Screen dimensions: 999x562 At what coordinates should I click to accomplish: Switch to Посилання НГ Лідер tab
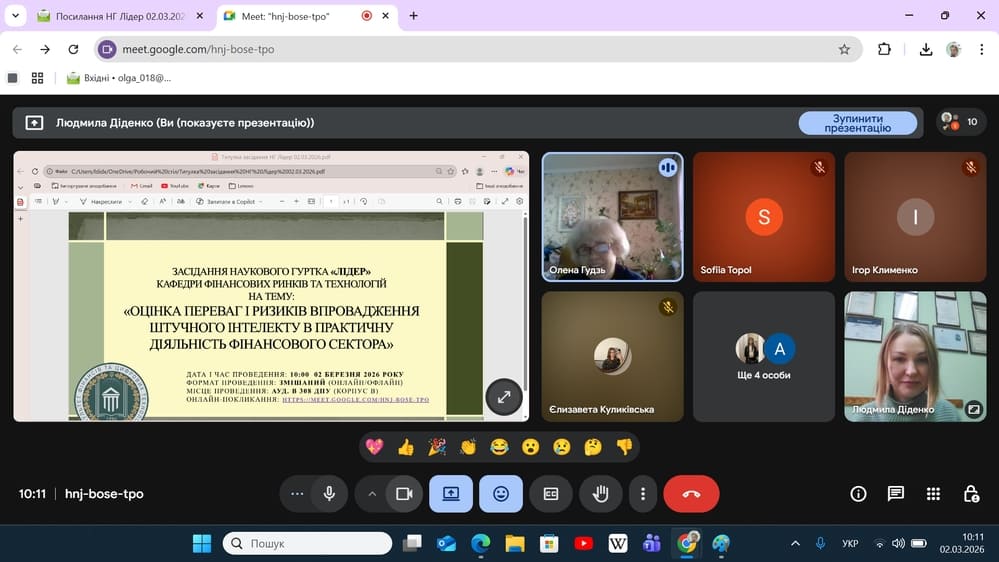tap(120, 16)
